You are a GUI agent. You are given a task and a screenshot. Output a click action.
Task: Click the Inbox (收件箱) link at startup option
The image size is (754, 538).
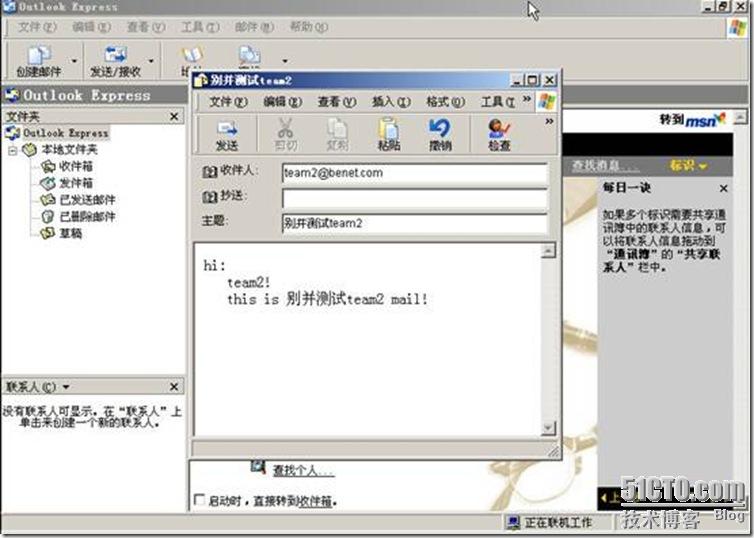click(x=315, y=501)
